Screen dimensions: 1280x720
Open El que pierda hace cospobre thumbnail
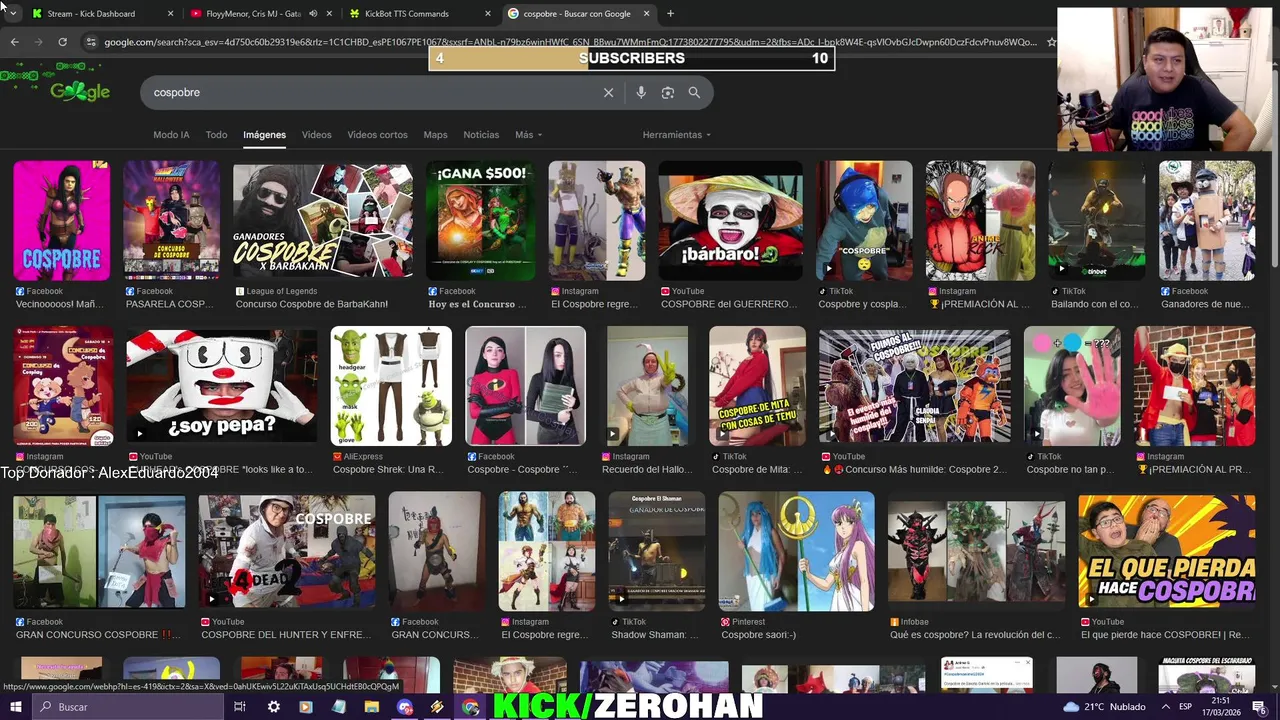coord(1166,551)
